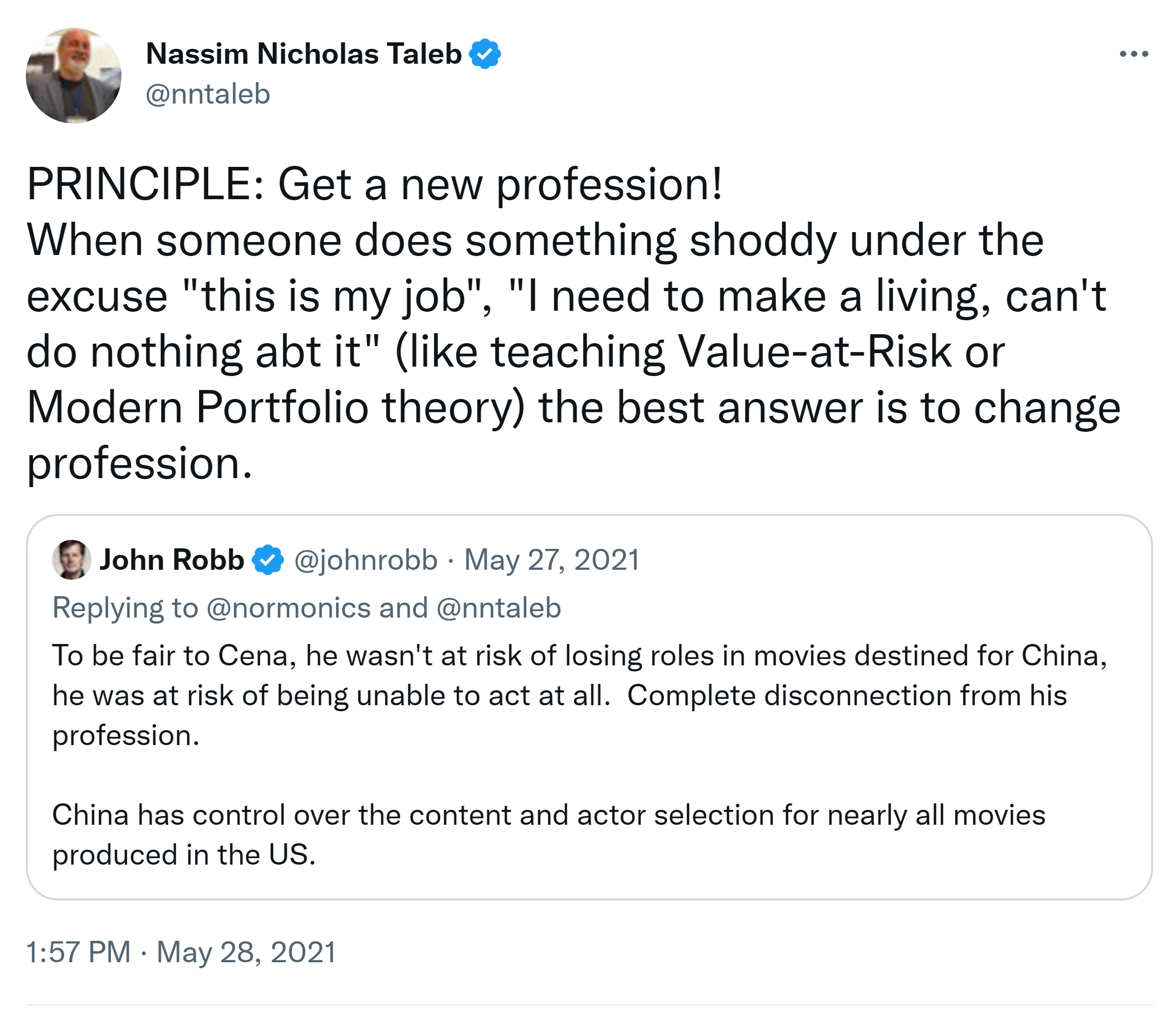Open John Robb's small avatar
1176x1025 pixels.
[x=72, y=559]
